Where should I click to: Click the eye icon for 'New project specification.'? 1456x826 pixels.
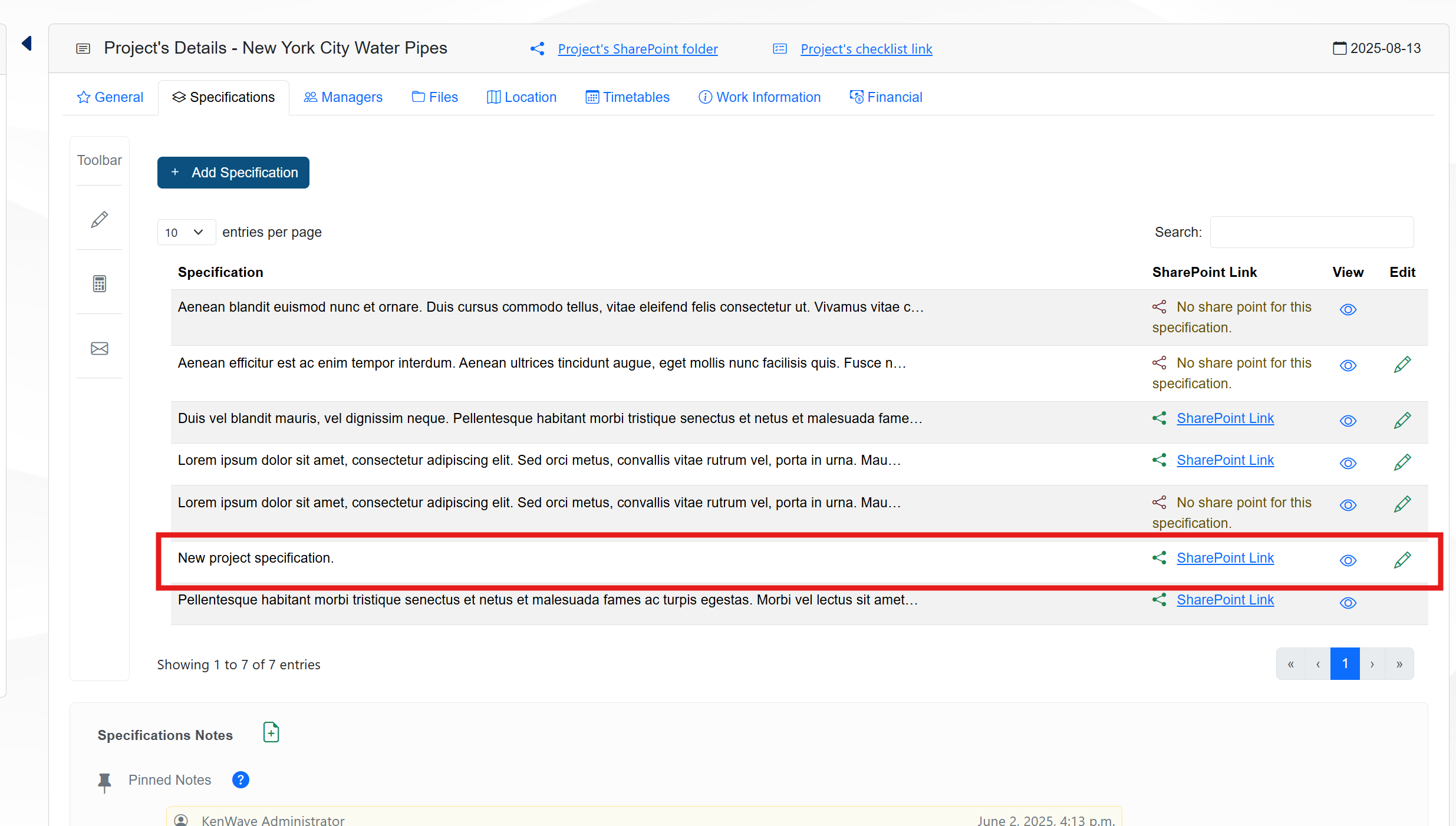click(1348, 560)
